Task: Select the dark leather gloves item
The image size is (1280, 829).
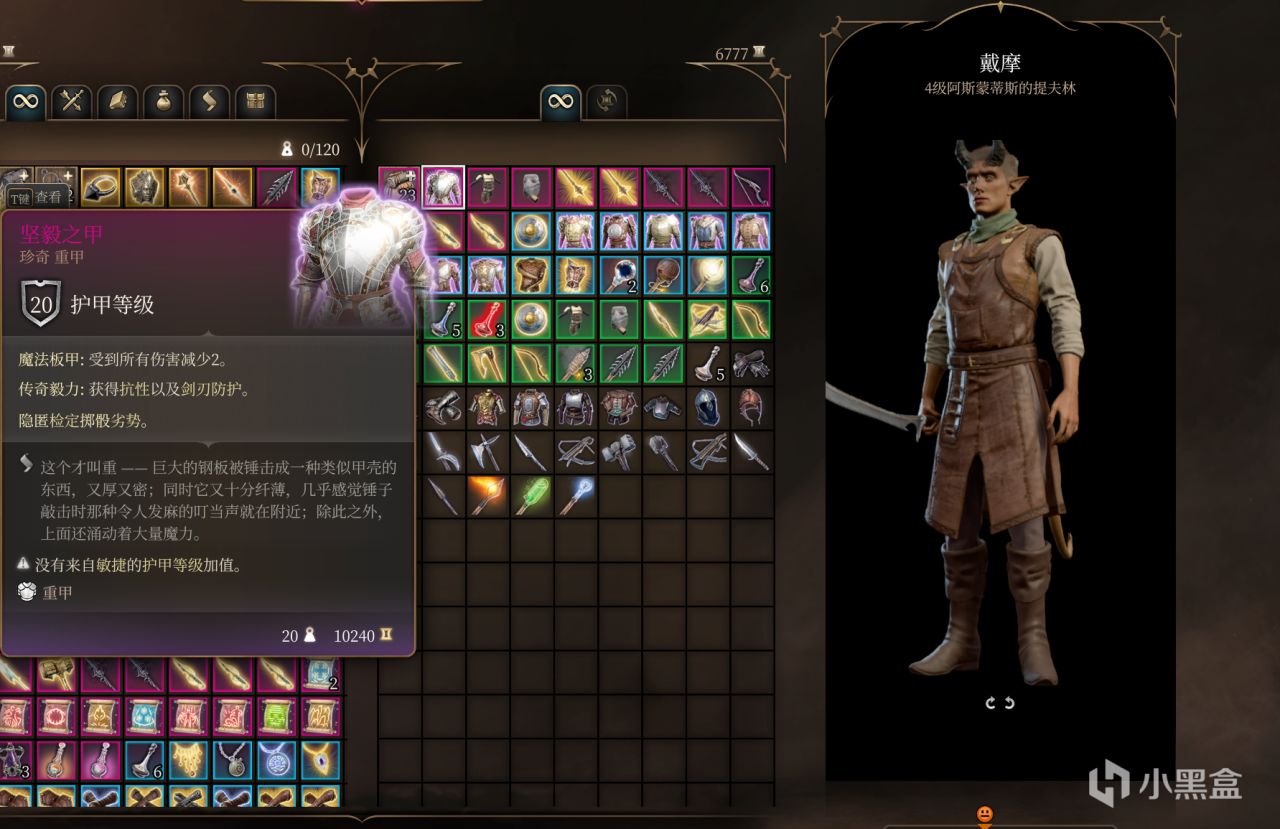Action: tap(751, 363)
